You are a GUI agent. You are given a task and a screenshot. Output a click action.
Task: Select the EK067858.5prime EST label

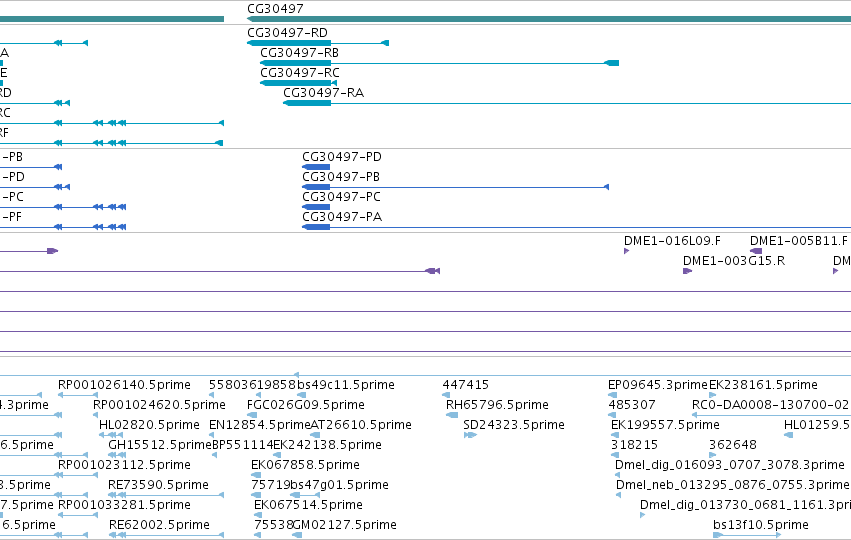coord(305,465)
